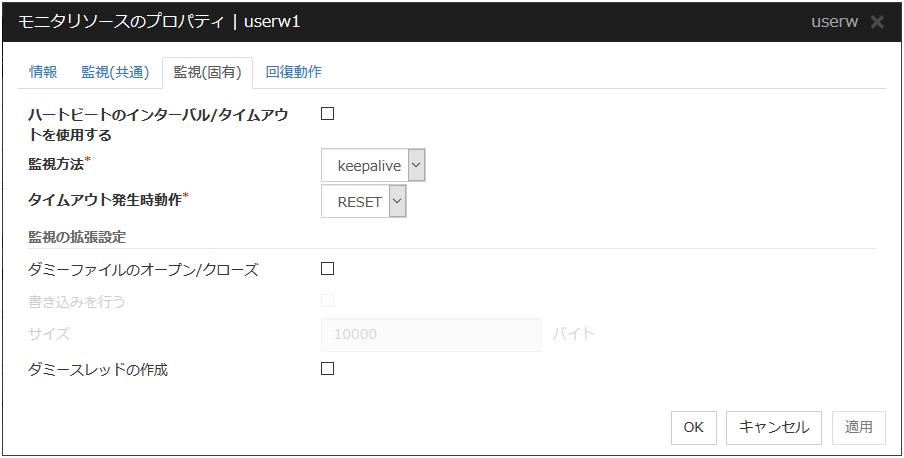Enable ハートビートのインターバル/タイムアウト checkbox
Viewport: 904px width, 458px height.
(x=327, y=113)
